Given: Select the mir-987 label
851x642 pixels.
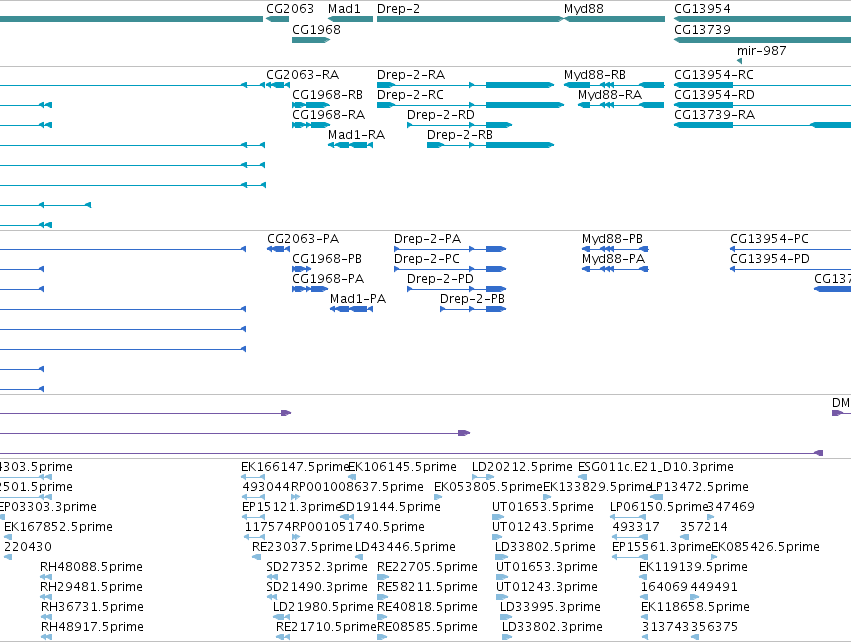Looking at the screenshot, I should pyautogui.click(x=761, y=51).
